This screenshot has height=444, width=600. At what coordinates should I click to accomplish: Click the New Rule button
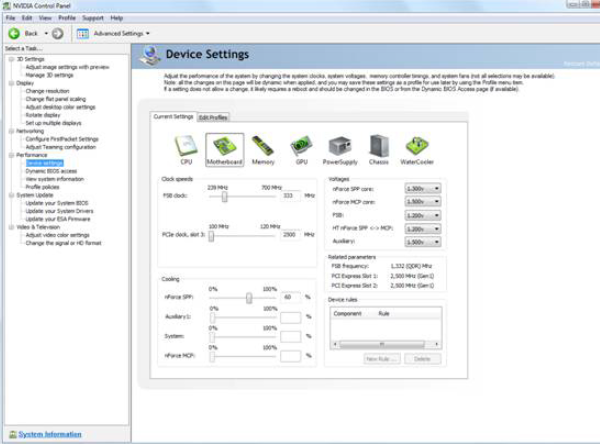click(382, 359)
